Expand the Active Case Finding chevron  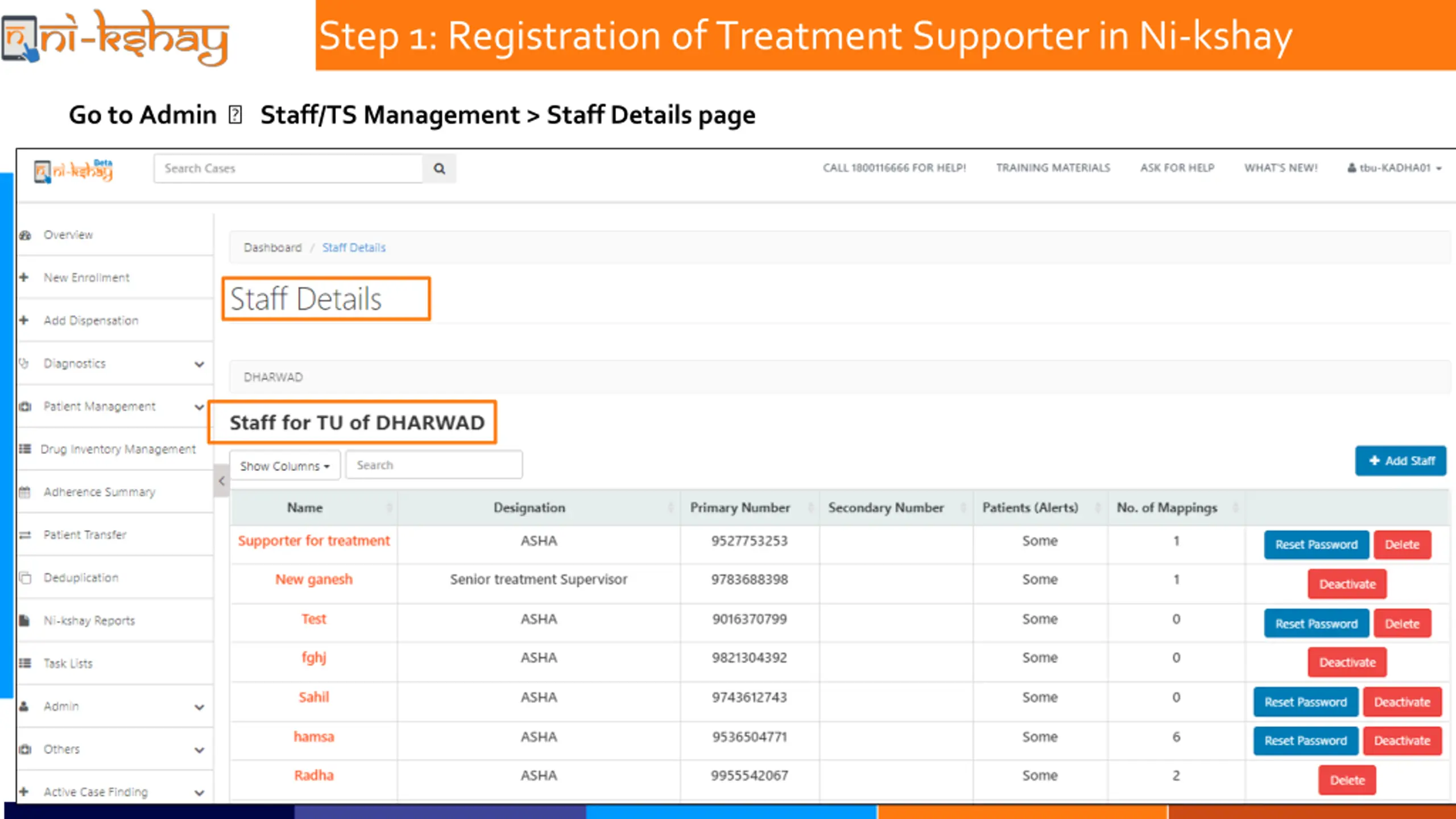(199, 792)
